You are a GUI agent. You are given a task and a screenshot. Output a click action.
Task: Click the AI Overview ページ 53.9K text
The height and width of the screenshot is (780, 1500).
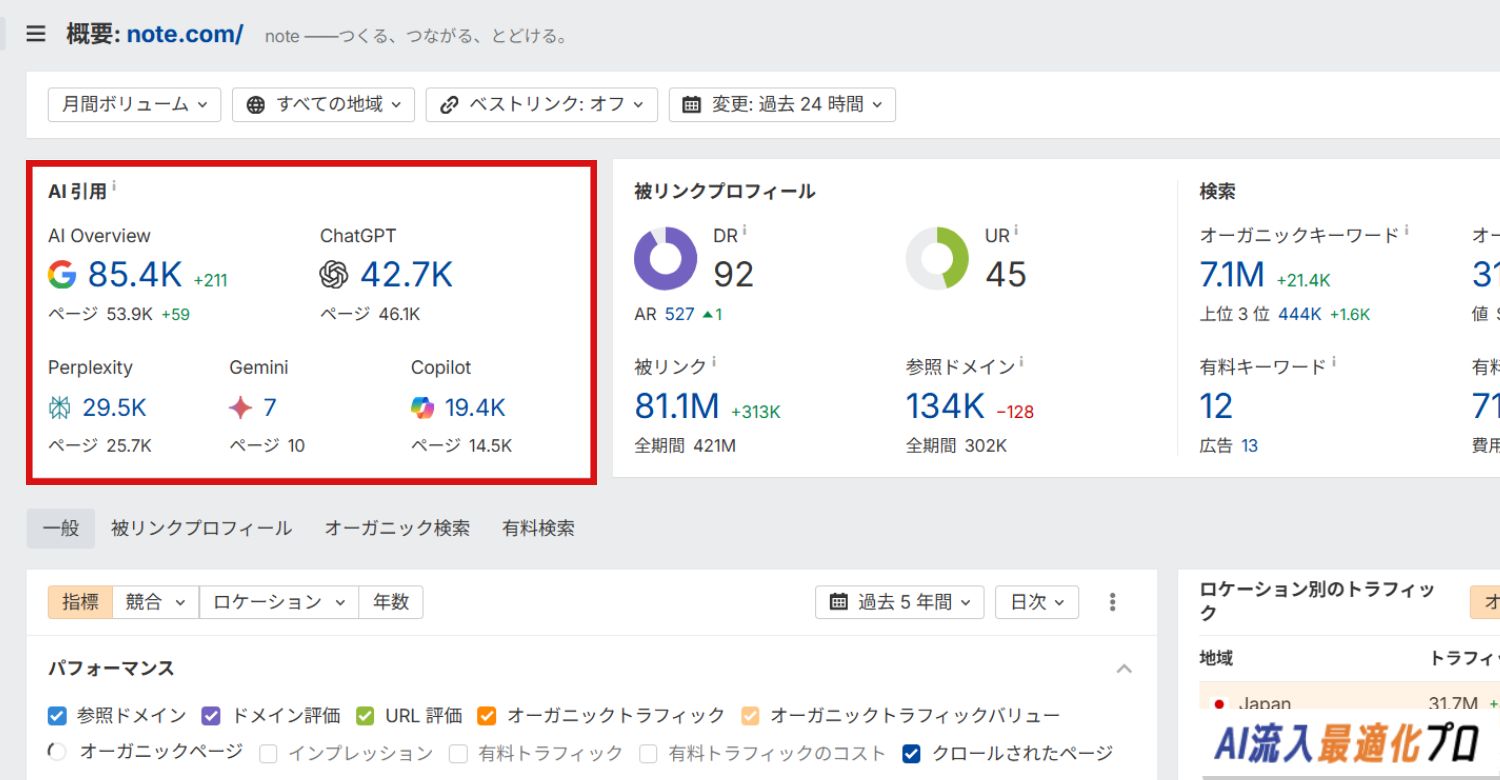pos(100,314)
